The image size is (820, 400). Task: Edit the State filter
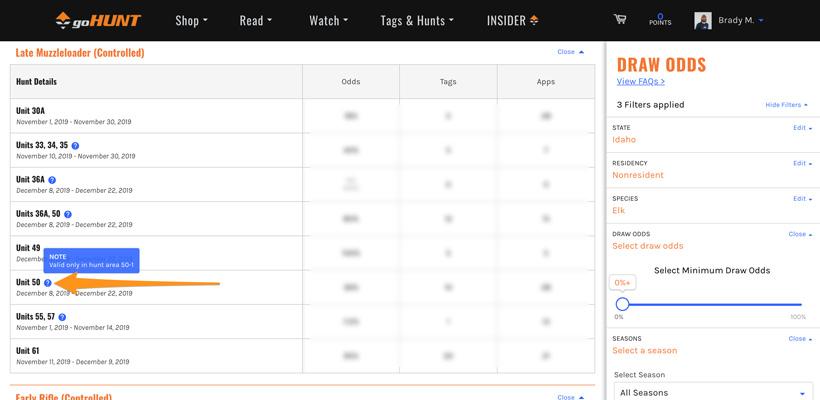pos(799,128)
